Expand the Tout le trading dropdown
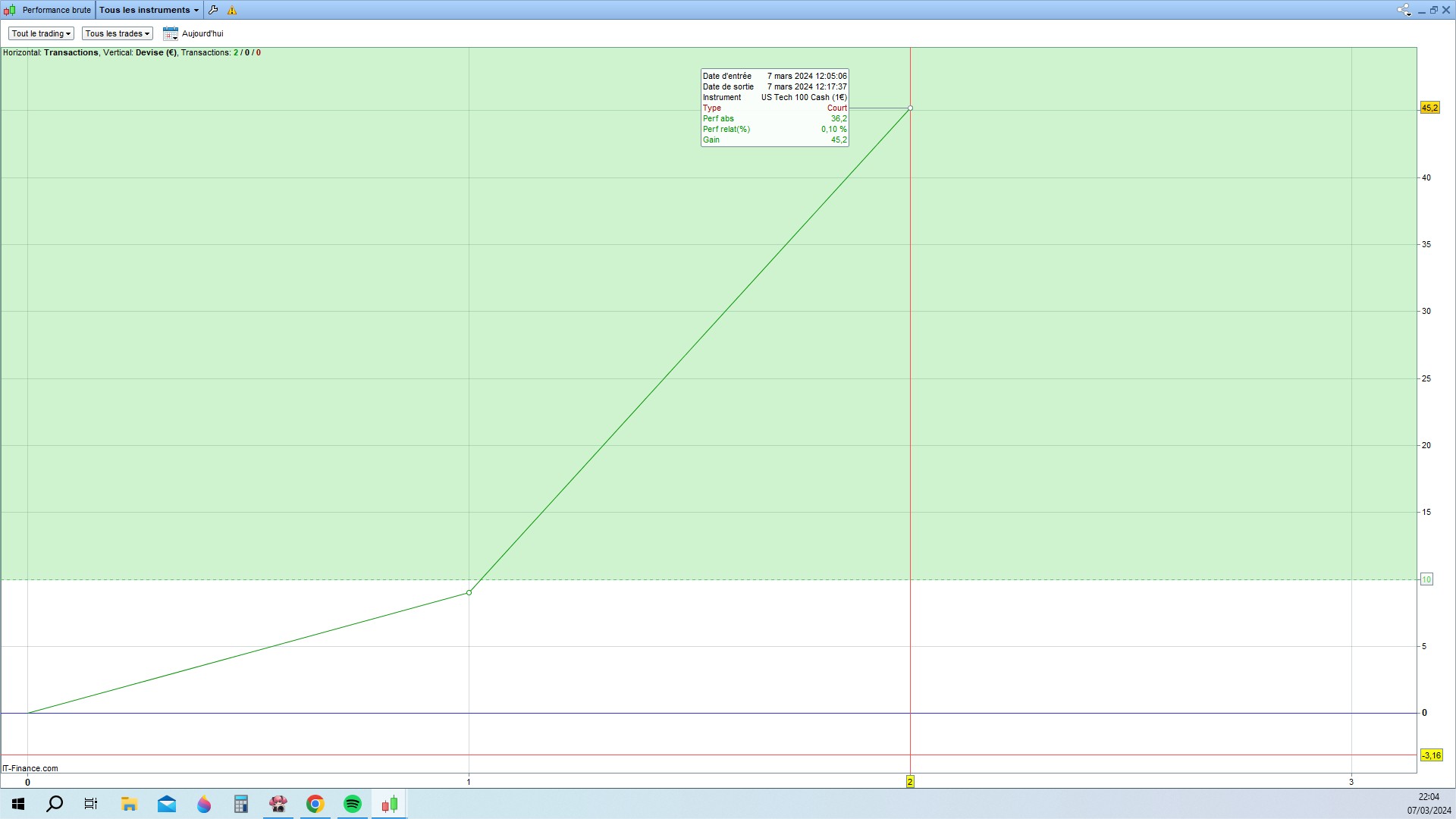1456x819 pixels. point(41,33)
